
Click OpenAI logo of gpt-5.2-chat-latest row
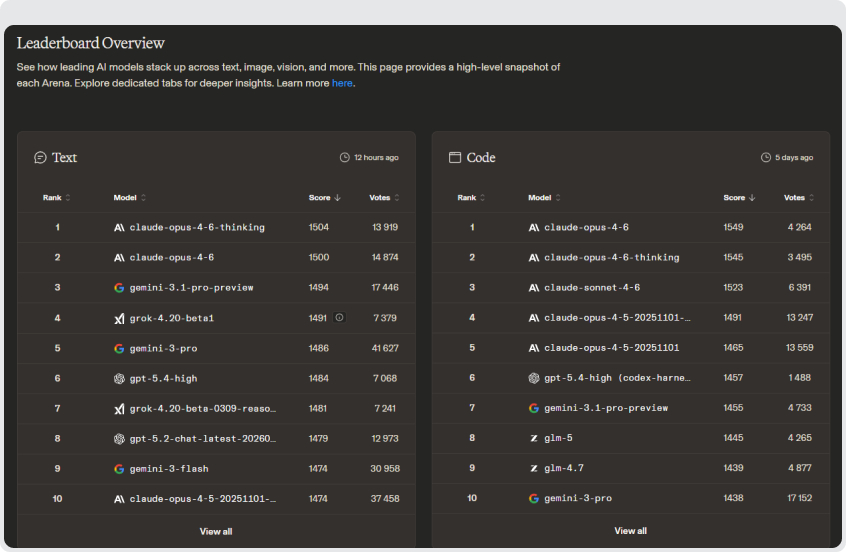(119, 439)
